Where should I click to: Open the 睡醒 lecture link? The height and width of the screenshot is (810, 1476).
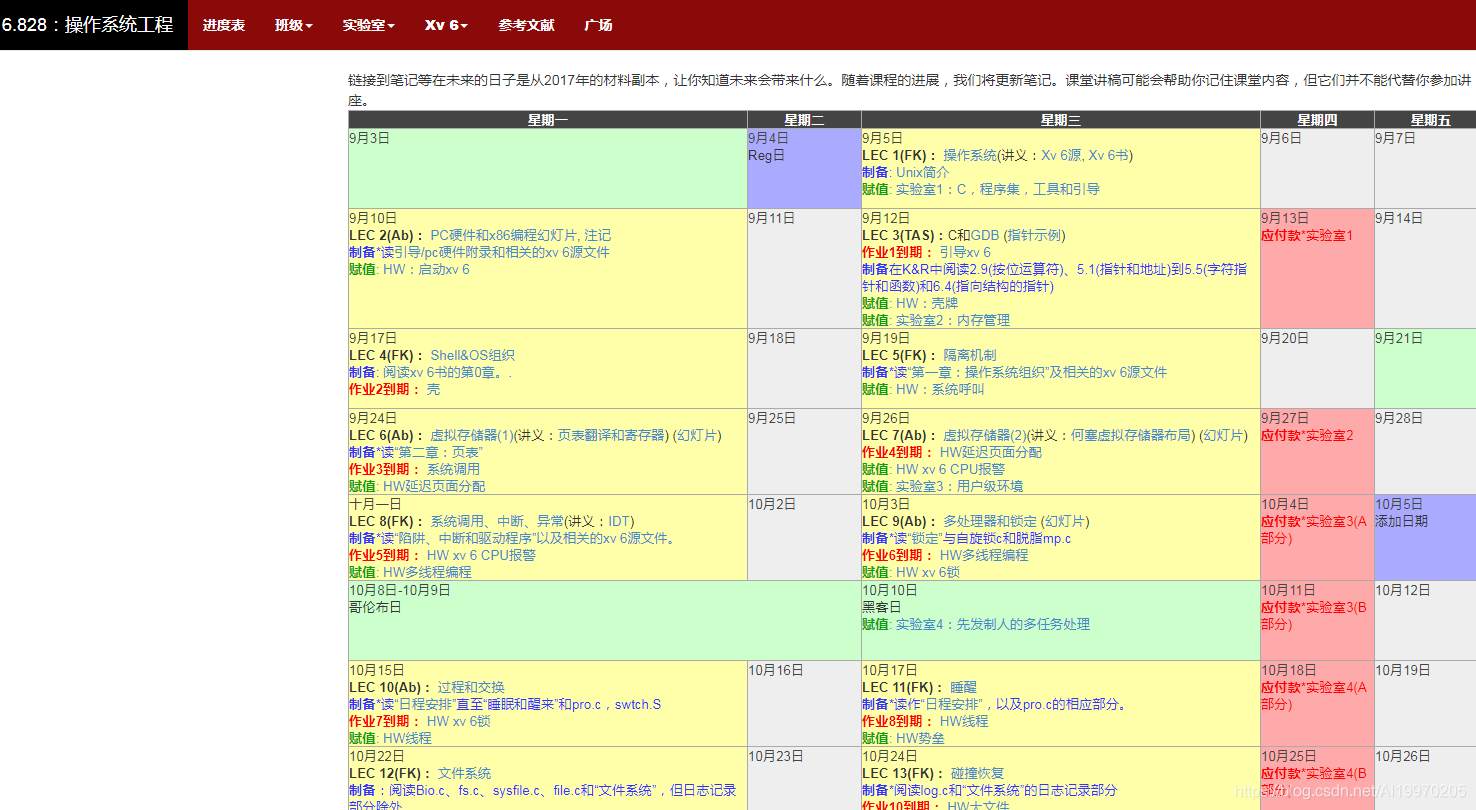964,687
